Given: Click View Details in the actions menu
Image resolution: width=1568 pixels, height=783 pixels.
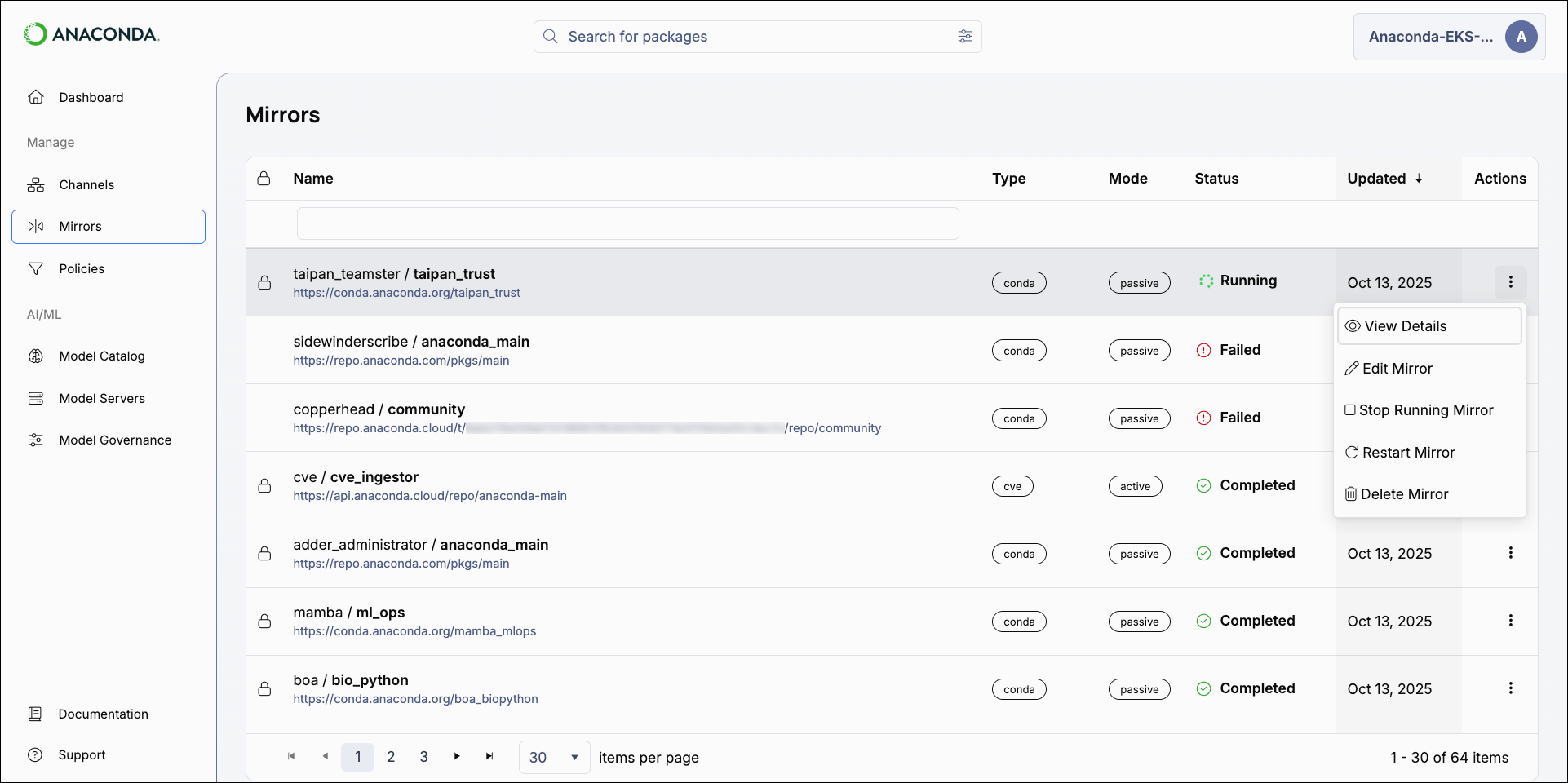Looking at the screenshot, I should click(1404, 325).
